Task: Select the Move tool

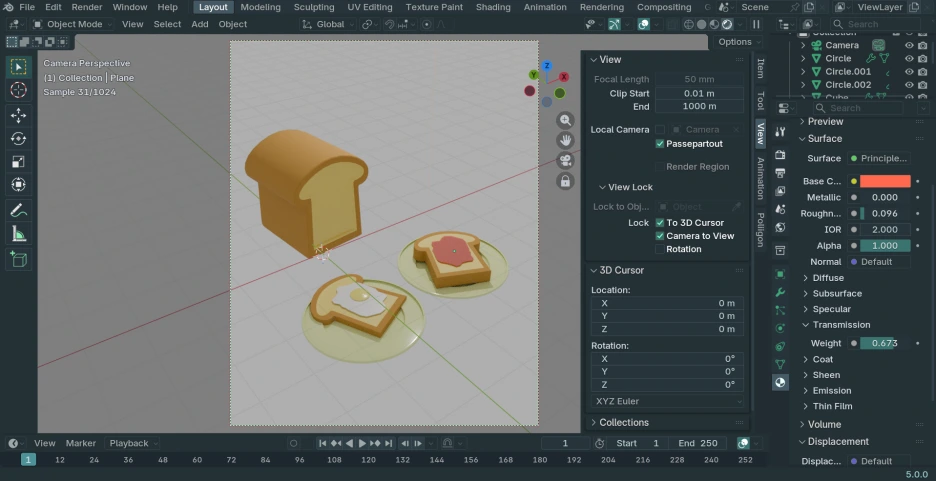Action: 19,116
